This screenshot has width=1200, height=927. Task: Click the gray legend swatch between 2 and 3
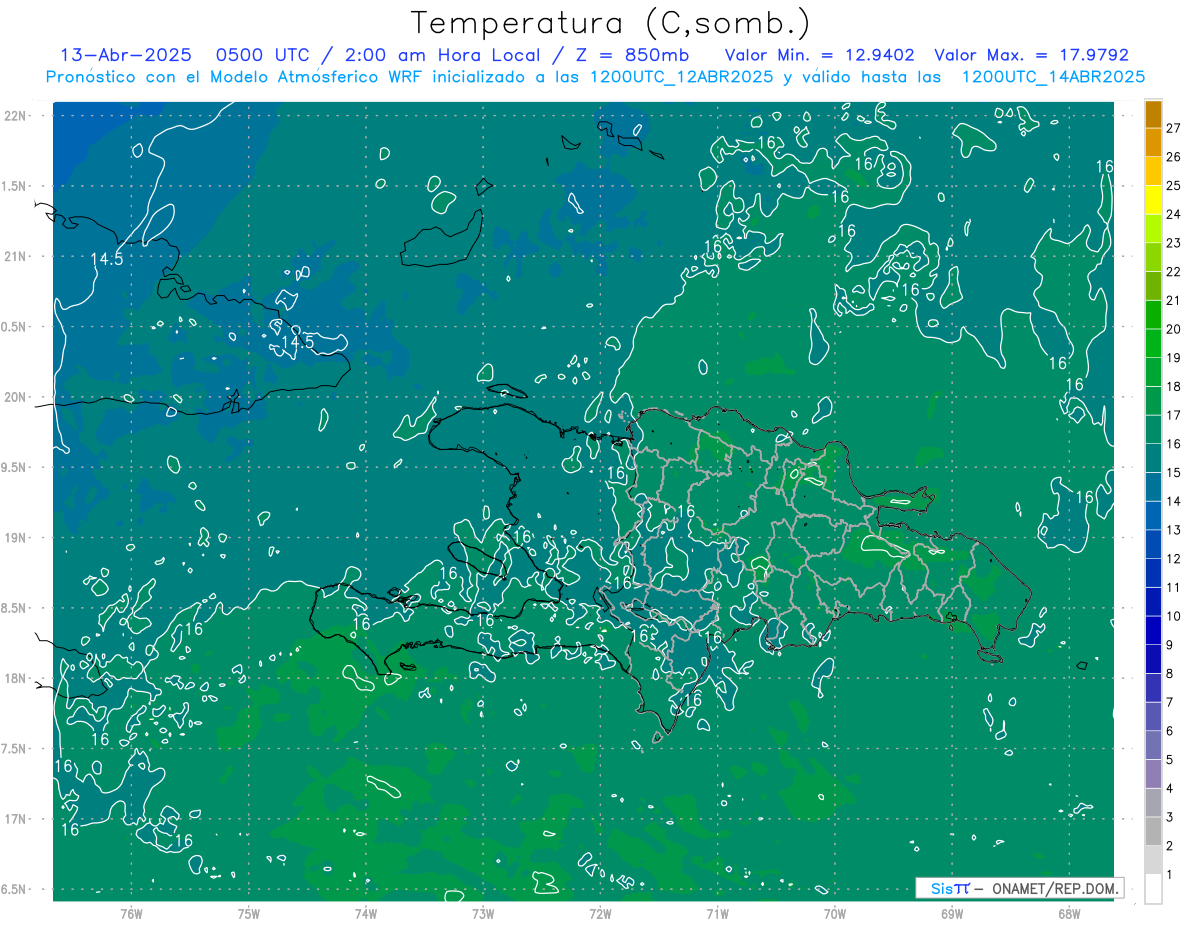pos(1153,831)
